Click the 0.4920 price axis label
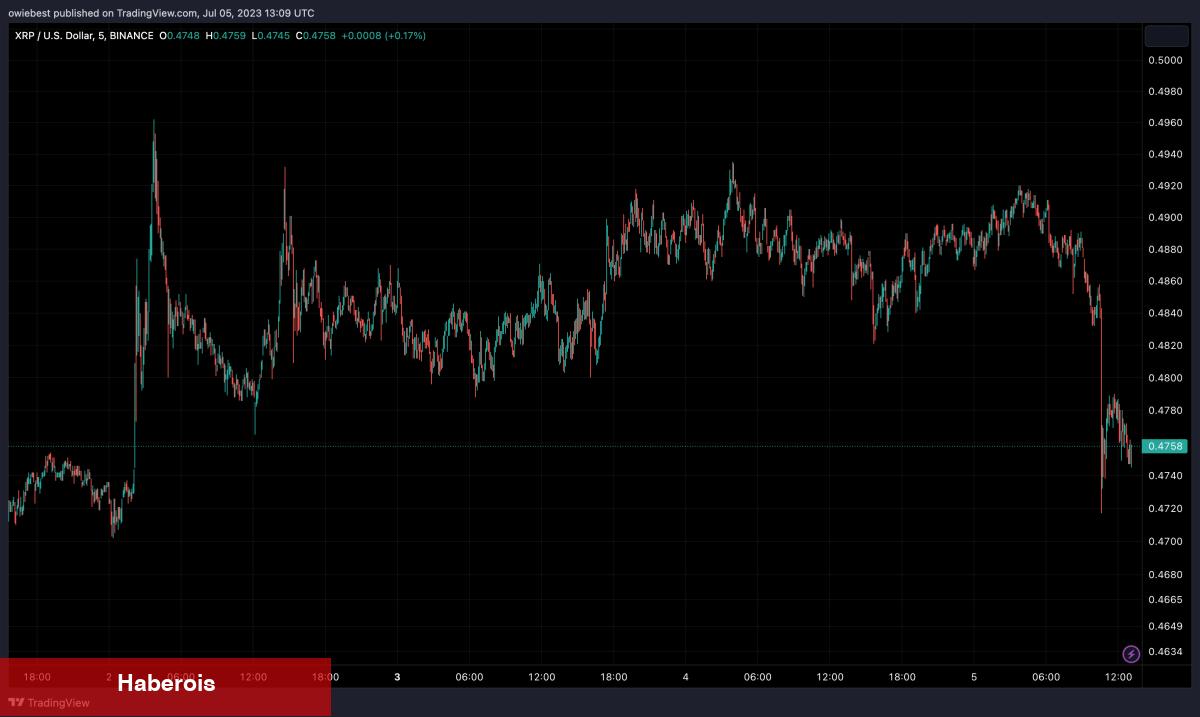Viewport: 1200px width, 717px height. (x=1165, y=186)
